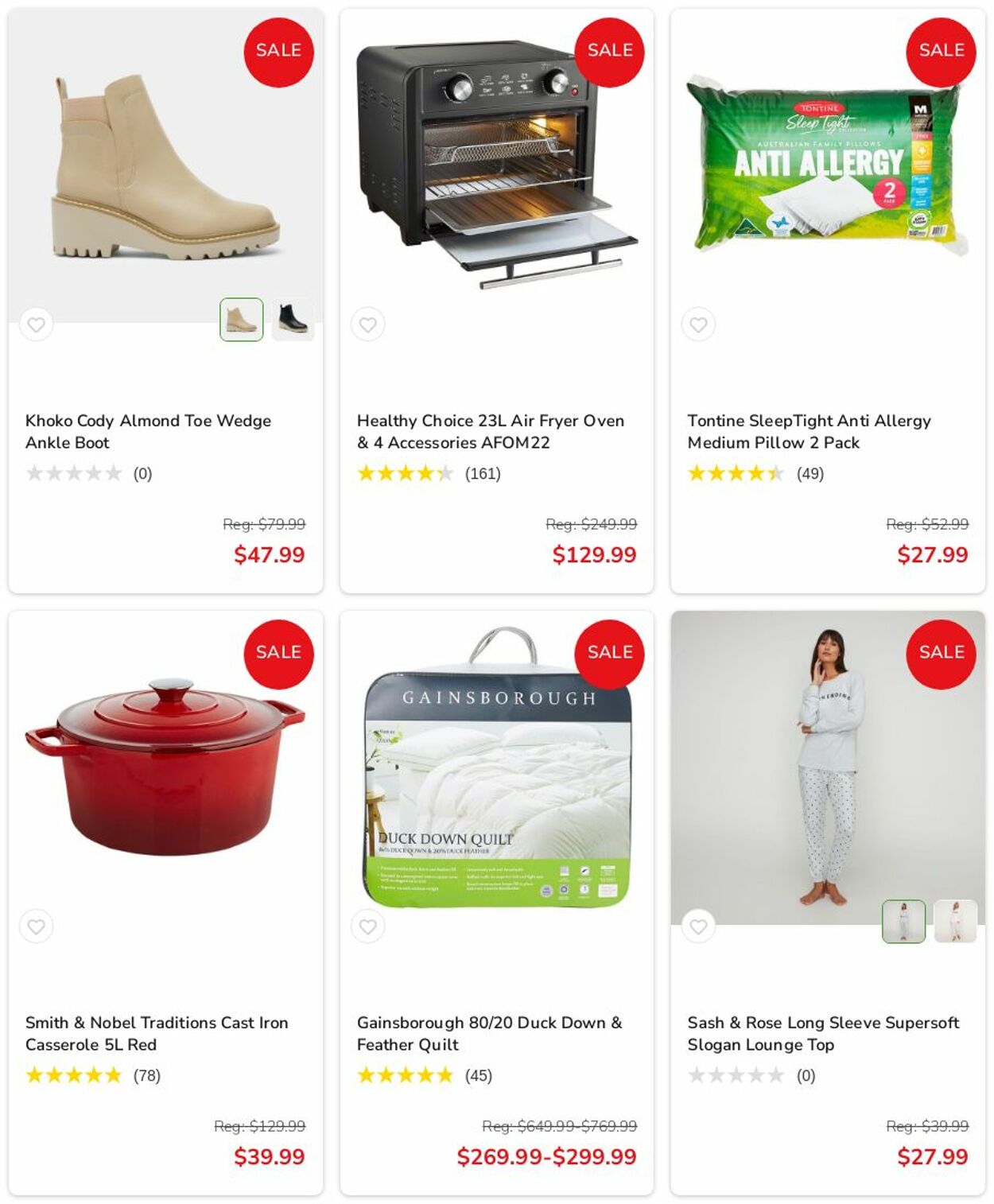Save Gainsborough Duck Down Quilt to wishlist
The height and width of the screenshot is (1204, 994).
(x=367, y=926)
